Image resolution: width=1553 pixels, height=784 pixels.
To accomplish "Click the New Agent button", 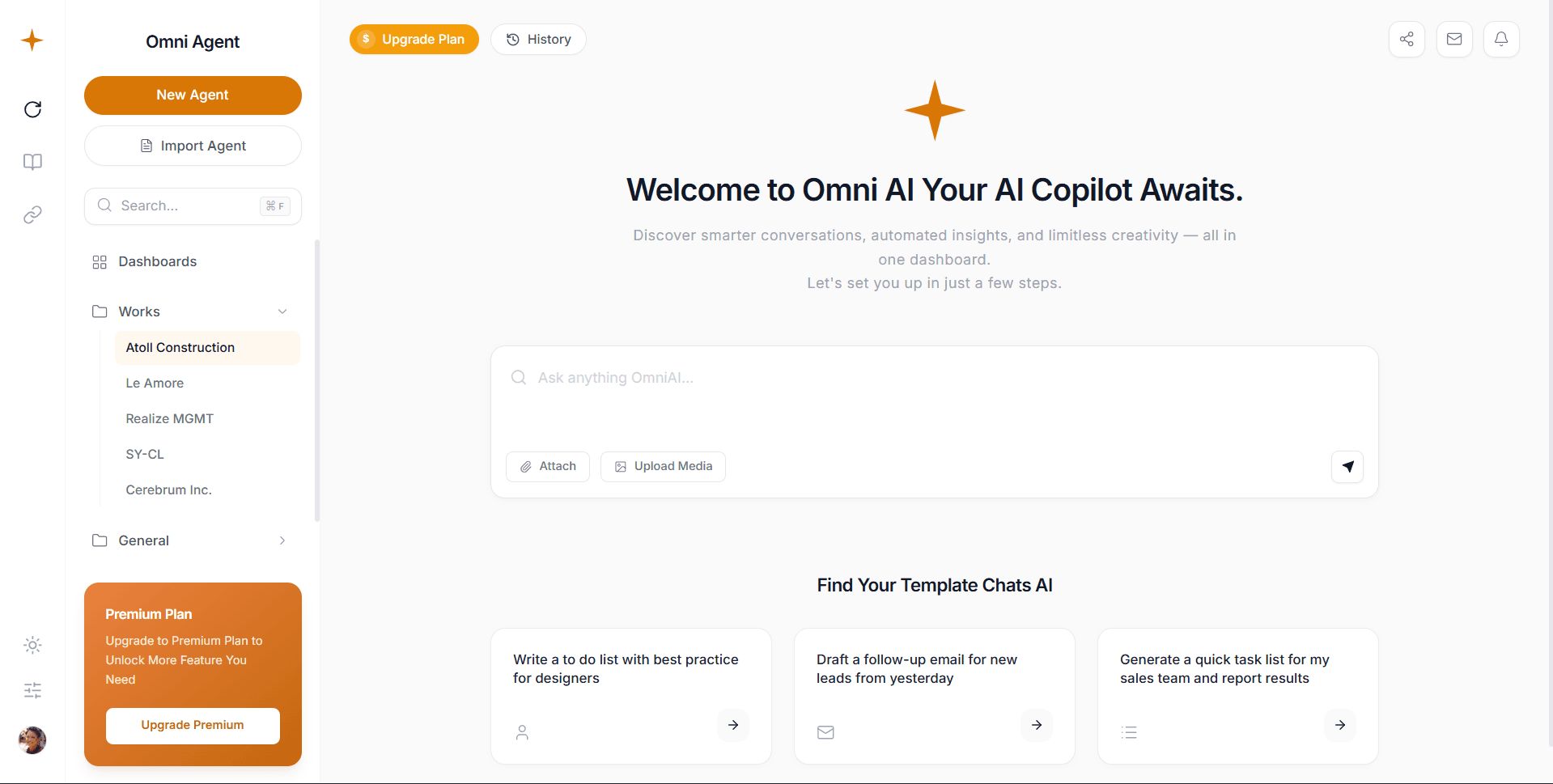I will tap(193, 95).
